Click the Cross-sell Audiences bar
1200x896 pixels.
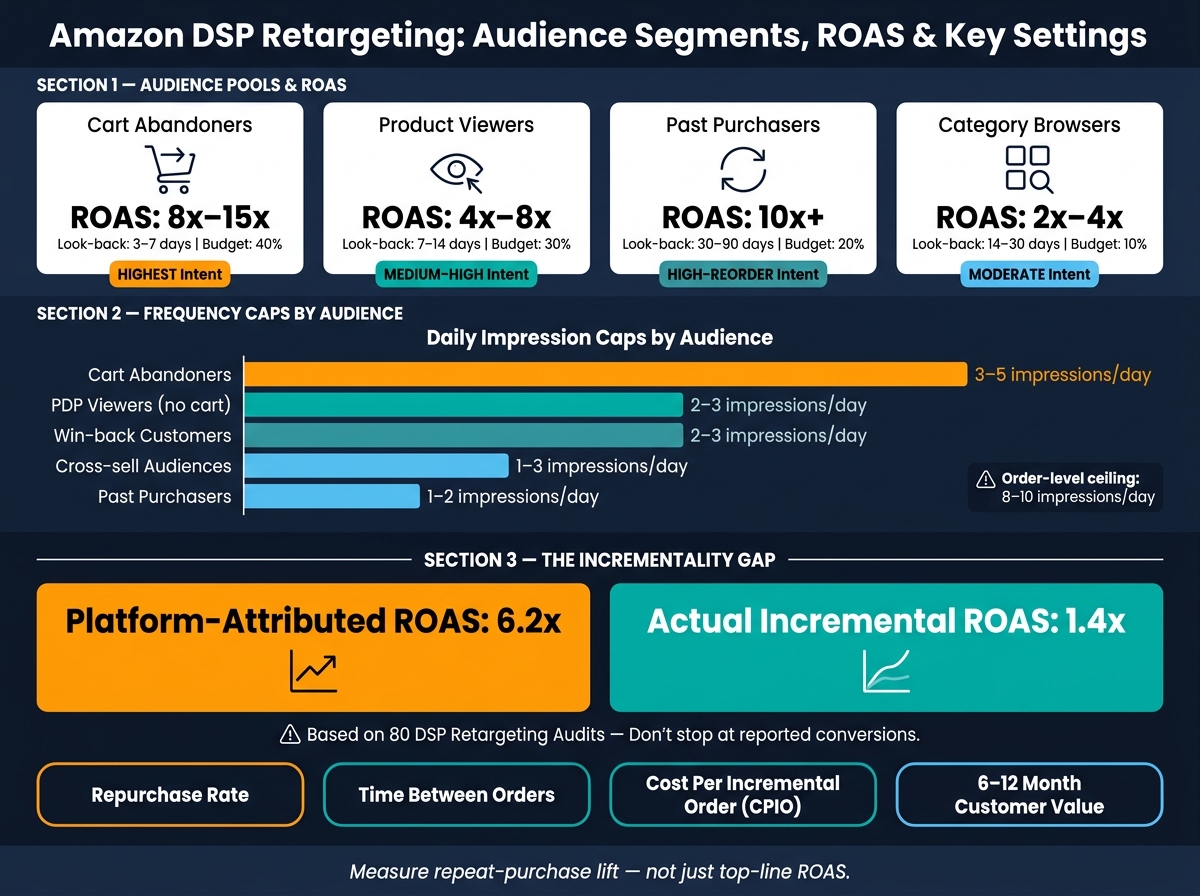[377, 466]
